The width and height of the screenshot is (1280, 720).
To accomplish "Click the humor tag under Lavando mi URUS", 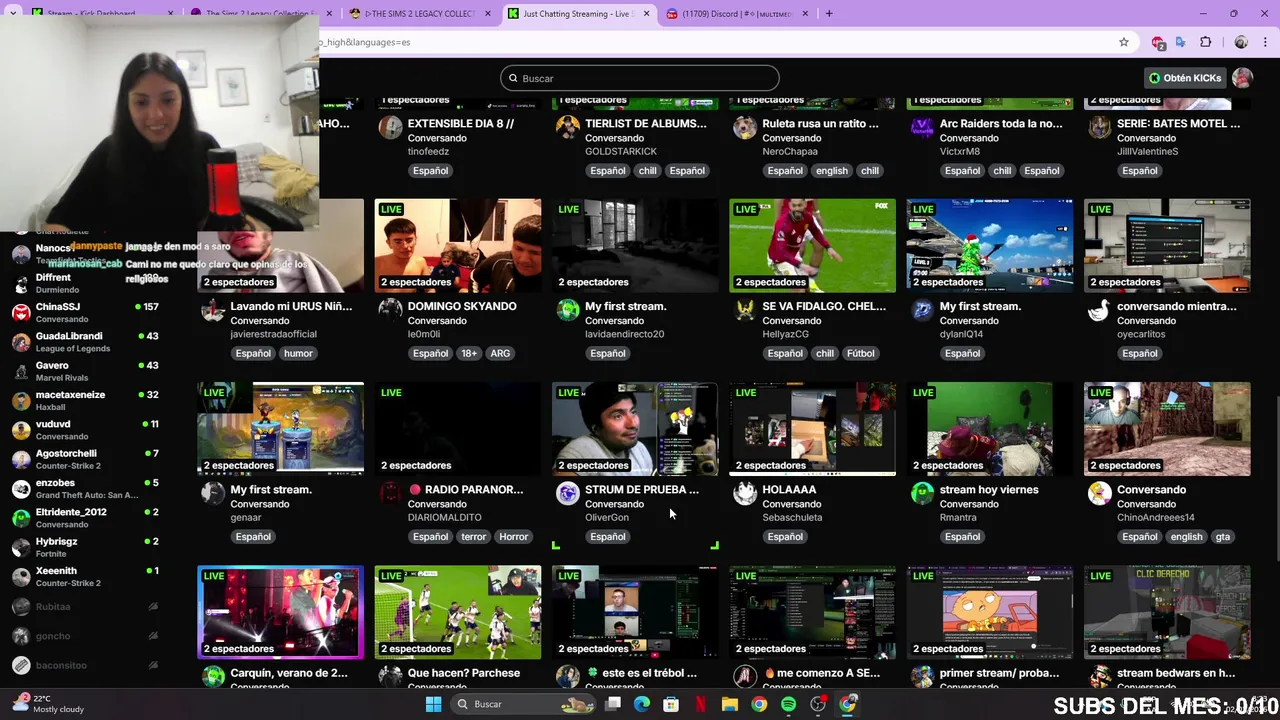I will pos(298,353).
